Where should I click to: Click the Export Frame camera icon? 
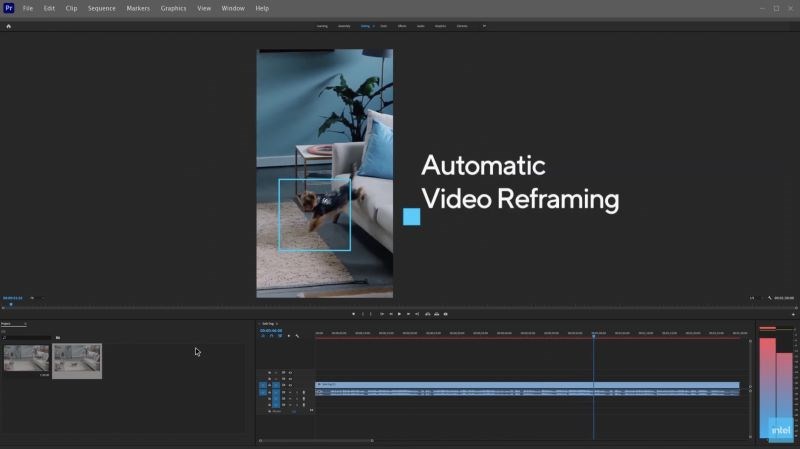pyautogui.click(x=445, y=314)
